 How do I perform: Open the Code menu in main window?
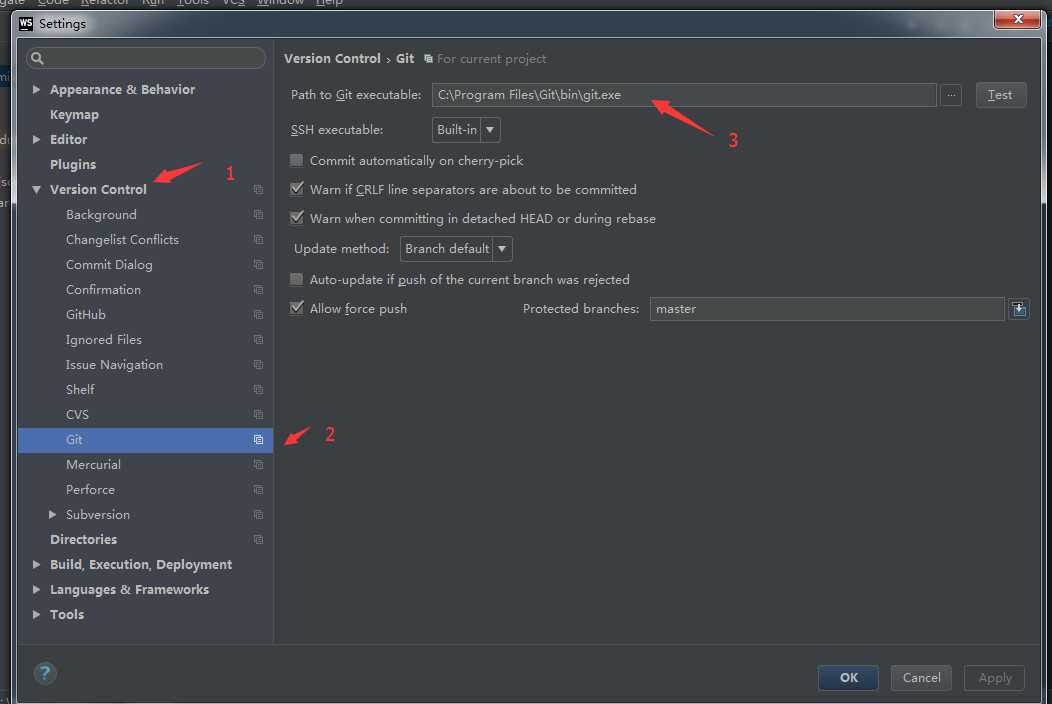point(52,3)
